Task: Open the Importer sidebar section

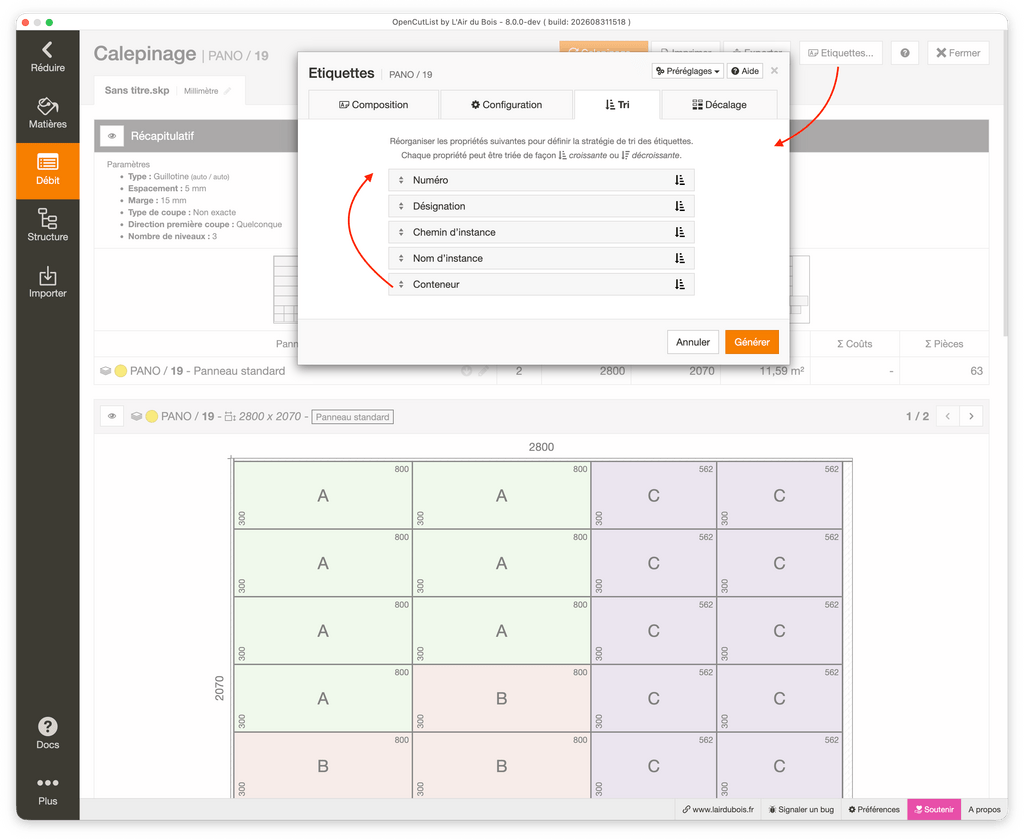Action: tap(48, 283)
